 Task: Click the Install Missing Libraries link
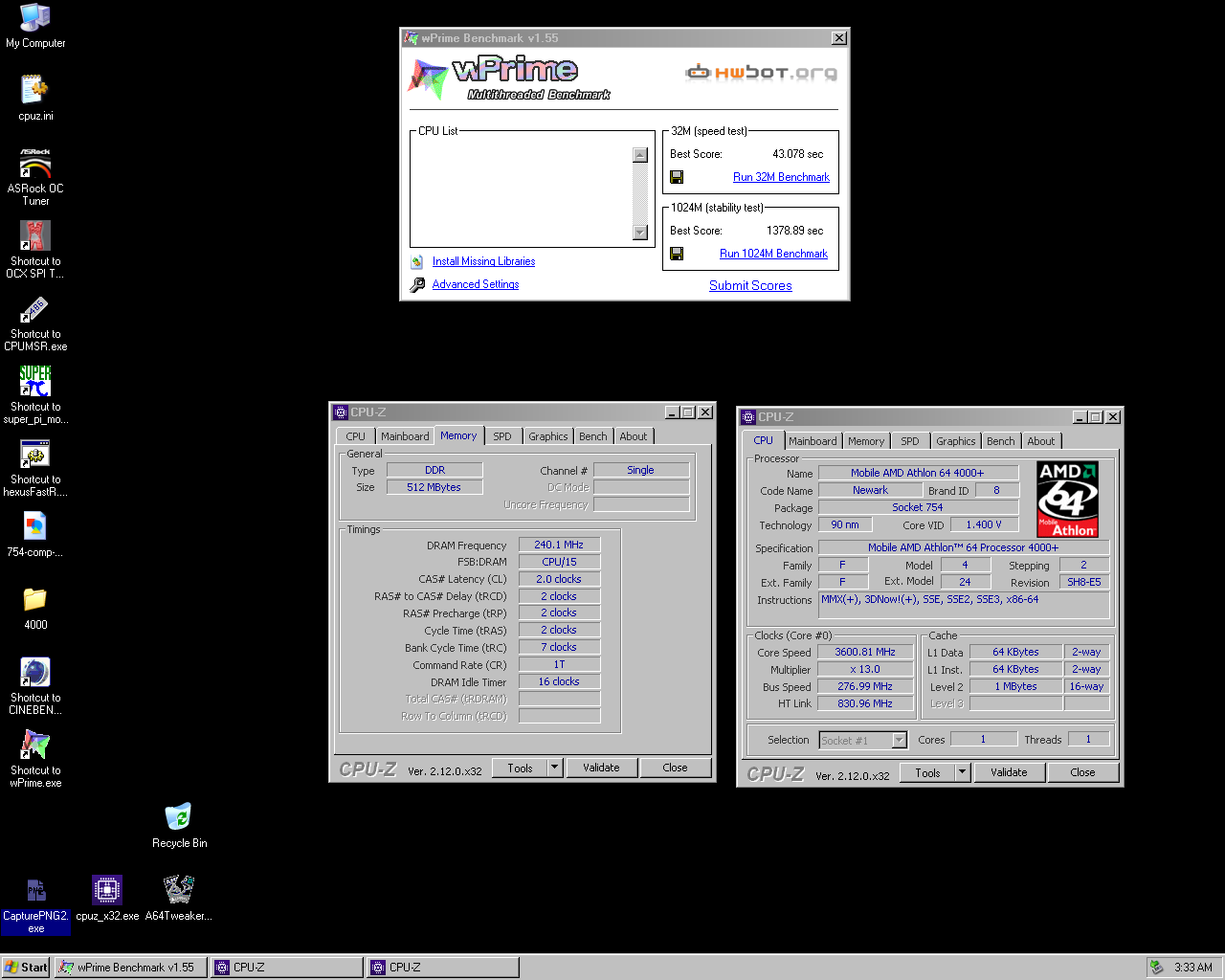point(483,261)
